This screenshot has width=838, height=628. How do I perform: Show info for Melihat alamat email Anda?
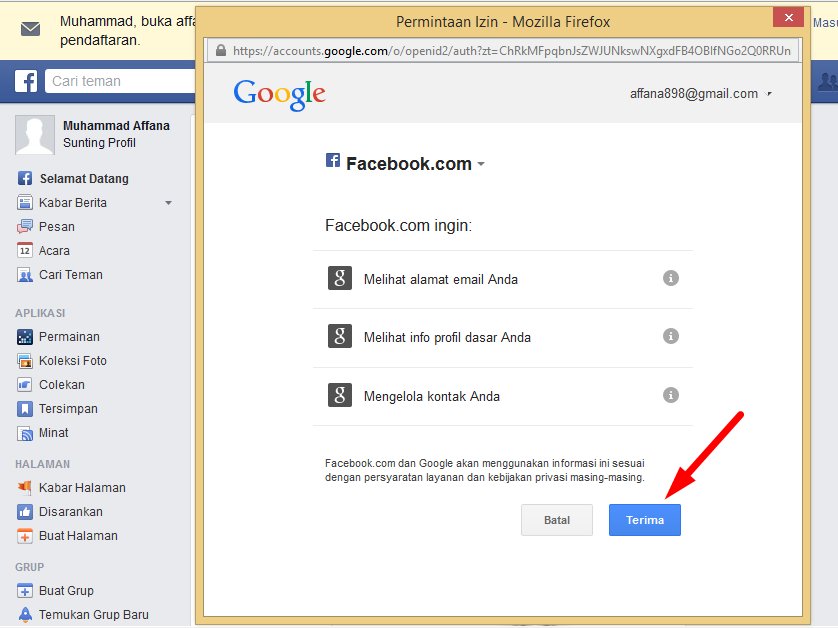(671, 278)
